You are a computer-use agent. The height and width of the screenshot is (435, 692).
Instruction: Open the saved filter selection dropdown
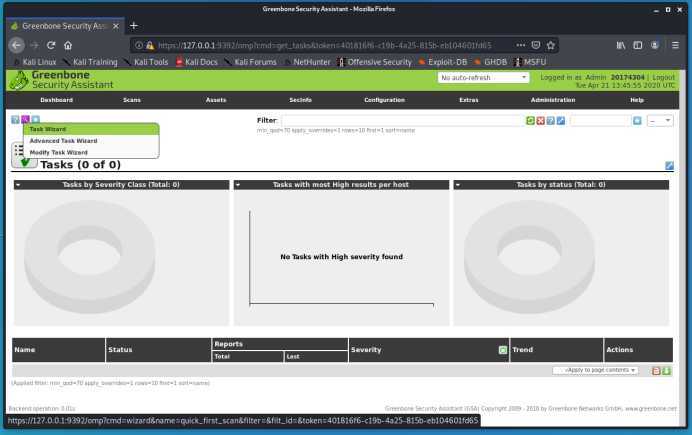660,120
